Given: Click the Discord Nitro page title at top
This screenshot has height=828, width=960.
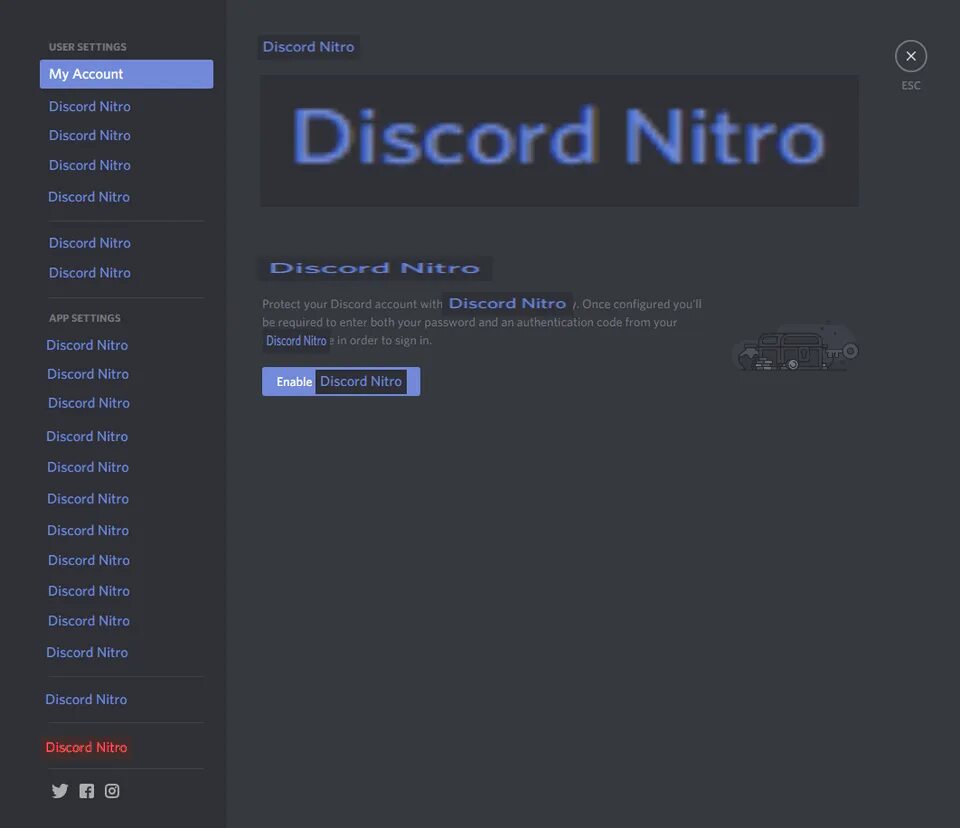Looking at the screenshot, I should point(308,47).
